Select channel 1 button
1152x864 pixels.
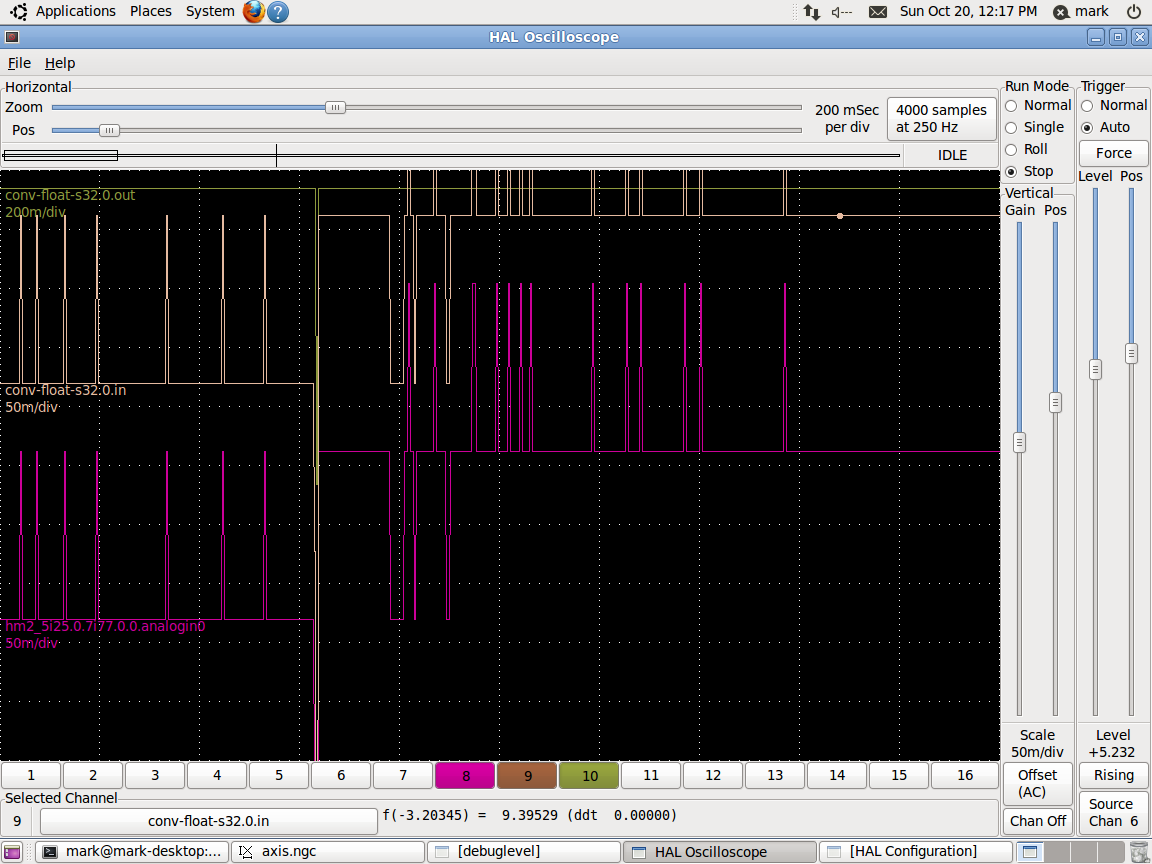[x=31, y=776]
